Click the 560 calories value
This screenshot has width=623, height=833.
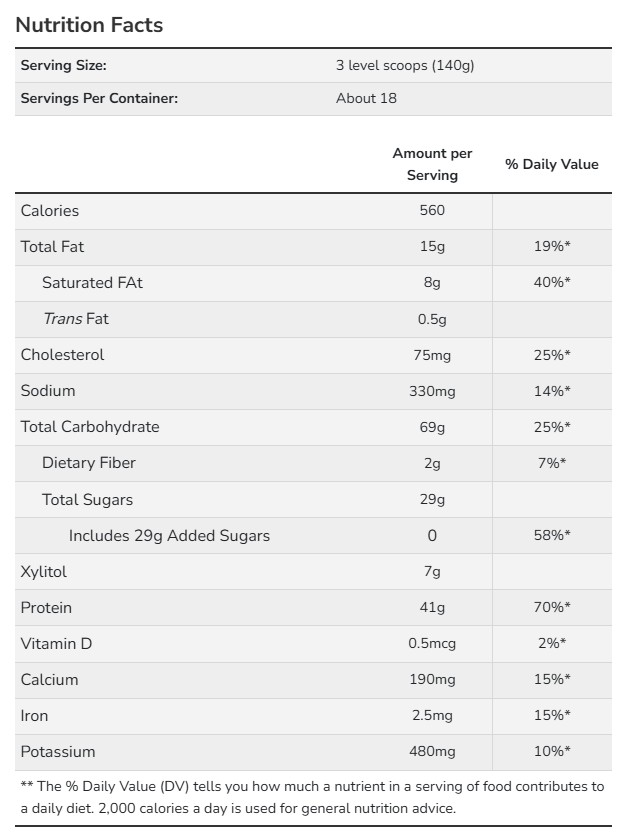pos(432,211)
